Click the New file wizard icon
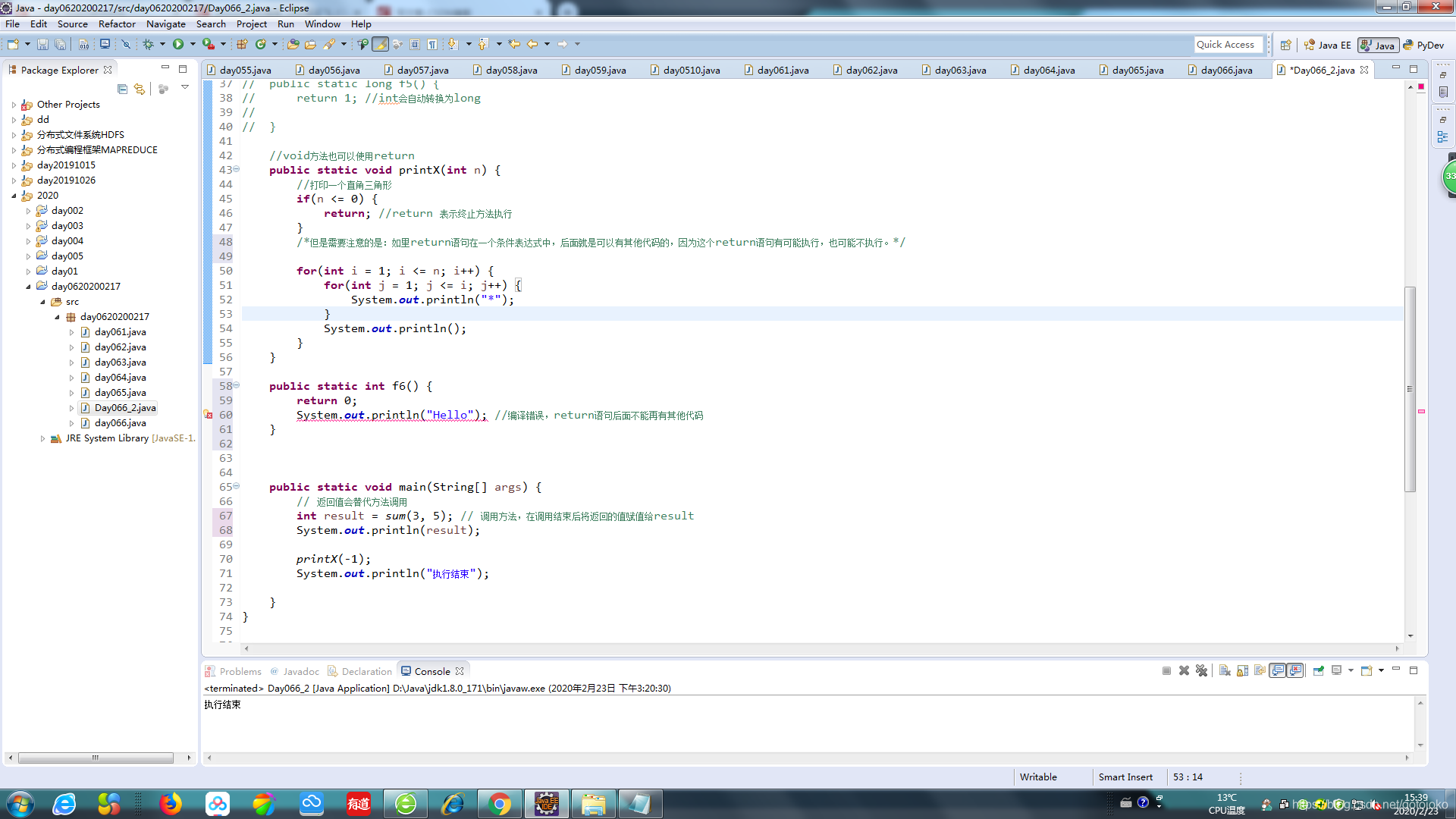The image size is (1456, 819). 13,45
